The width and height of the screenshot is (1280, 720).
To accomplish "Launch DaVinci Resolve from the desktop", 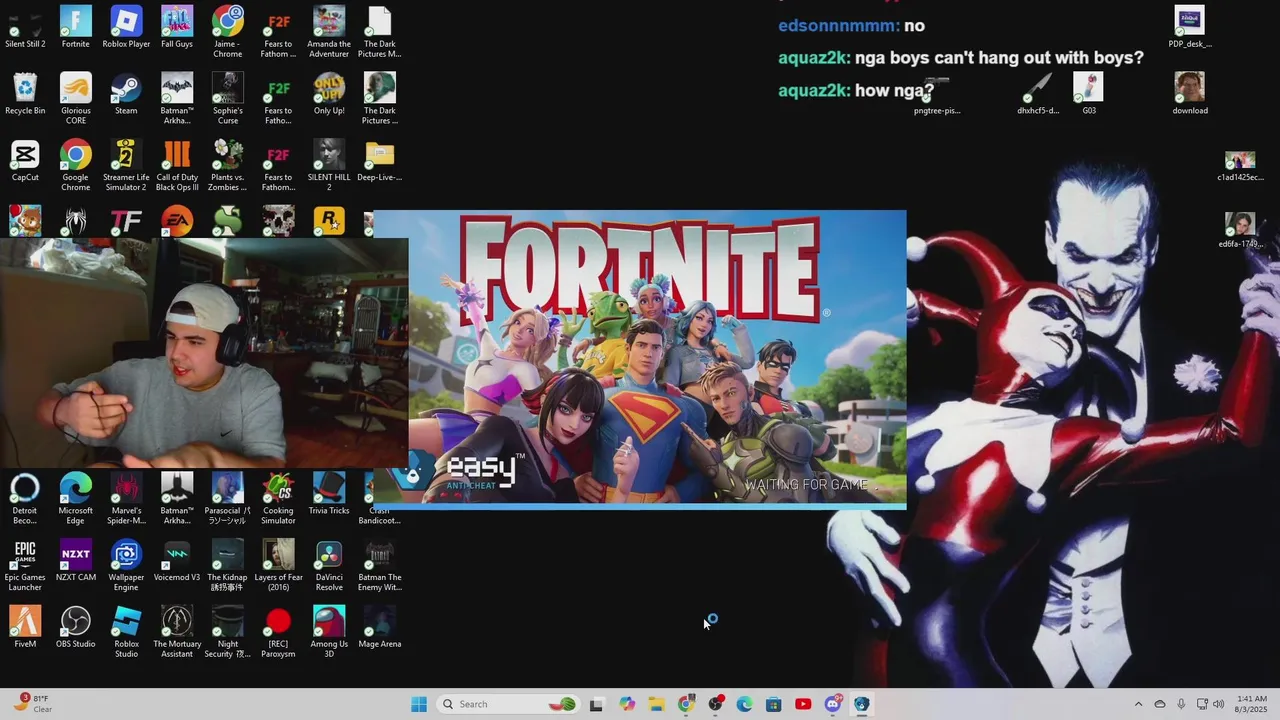I will [329, 565].
